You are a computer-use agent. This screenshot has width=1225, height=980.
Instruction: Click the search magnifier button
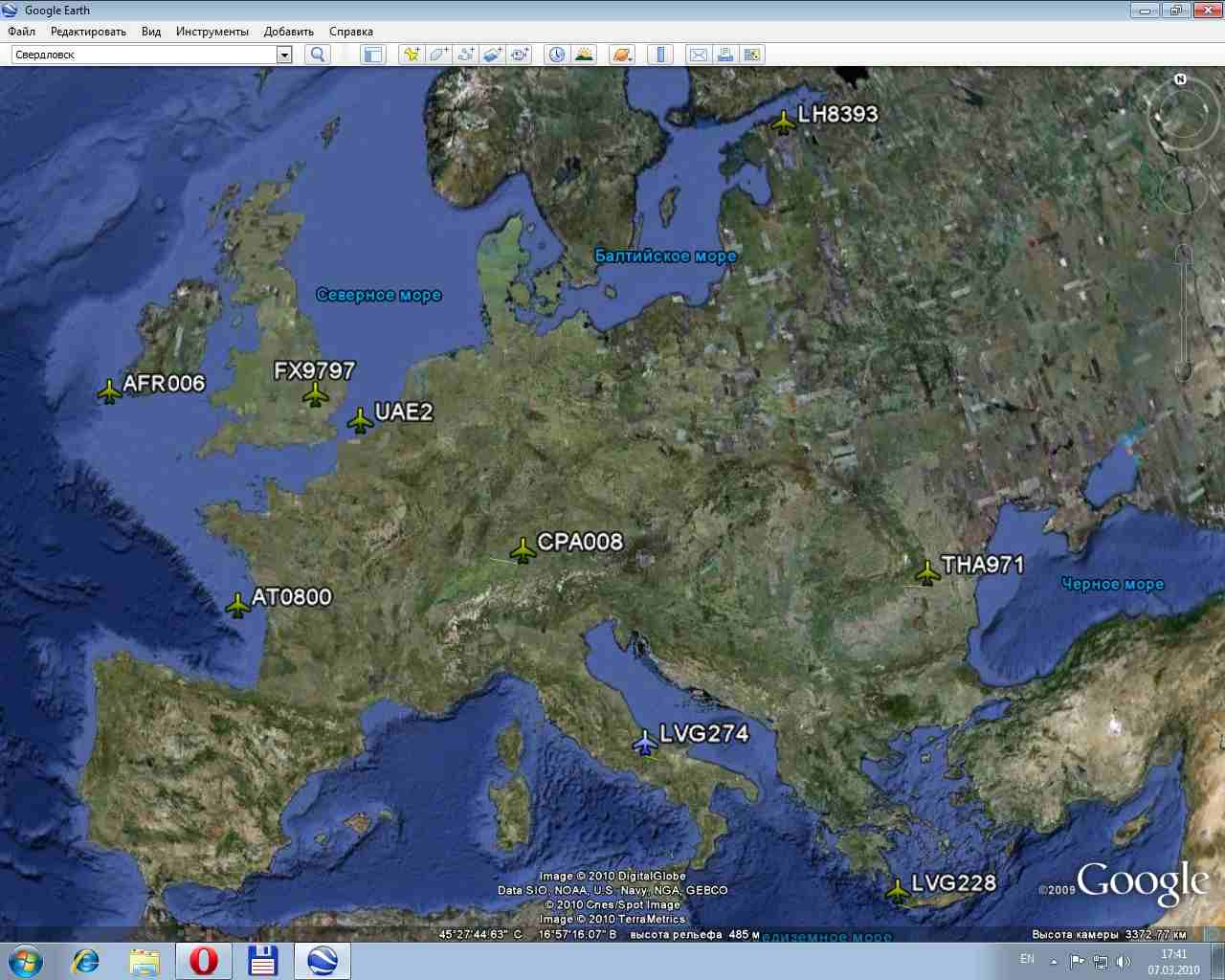pyautogui.click(x=318, y=55)
